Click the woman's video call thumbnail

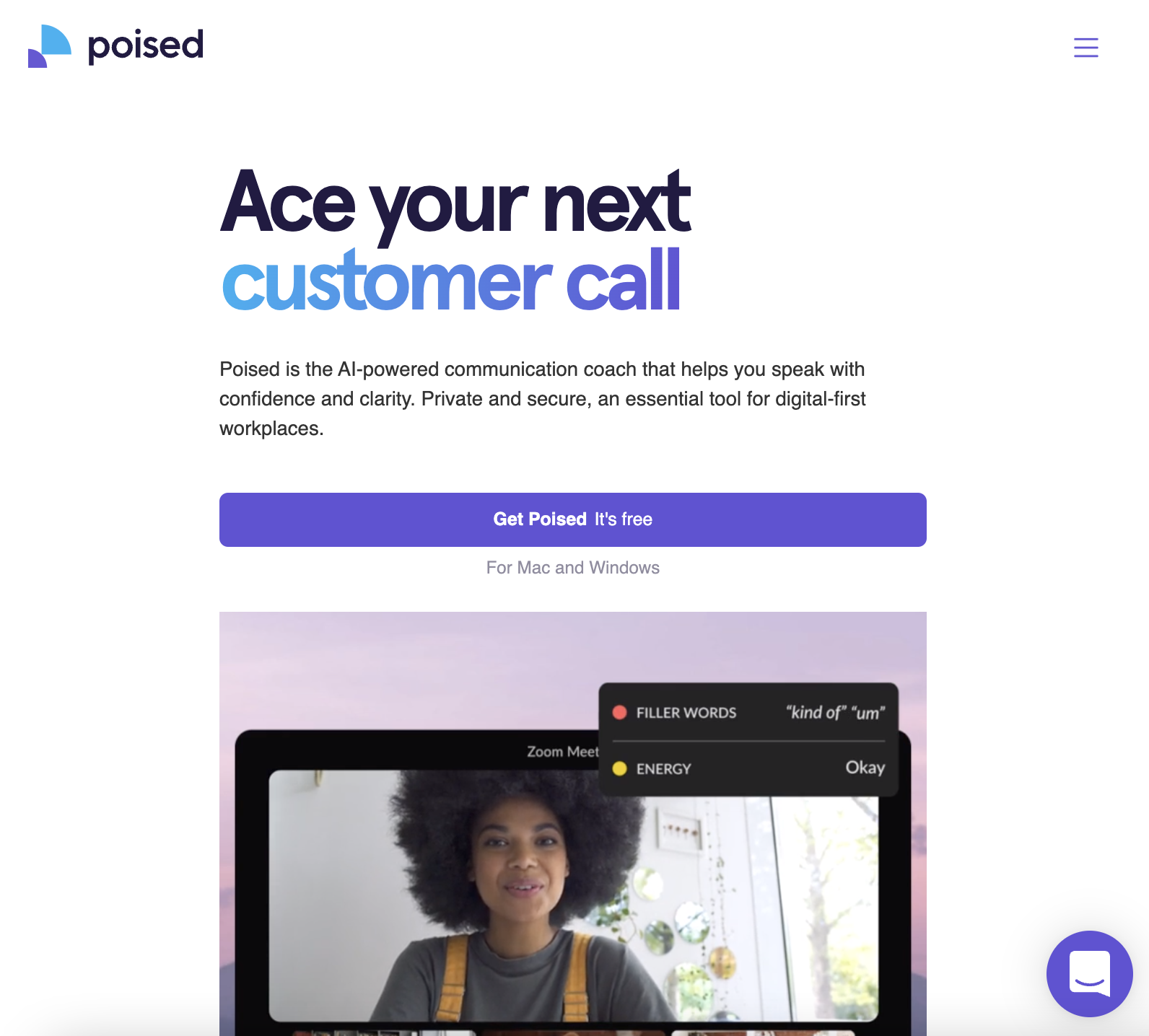pos(574,895)
